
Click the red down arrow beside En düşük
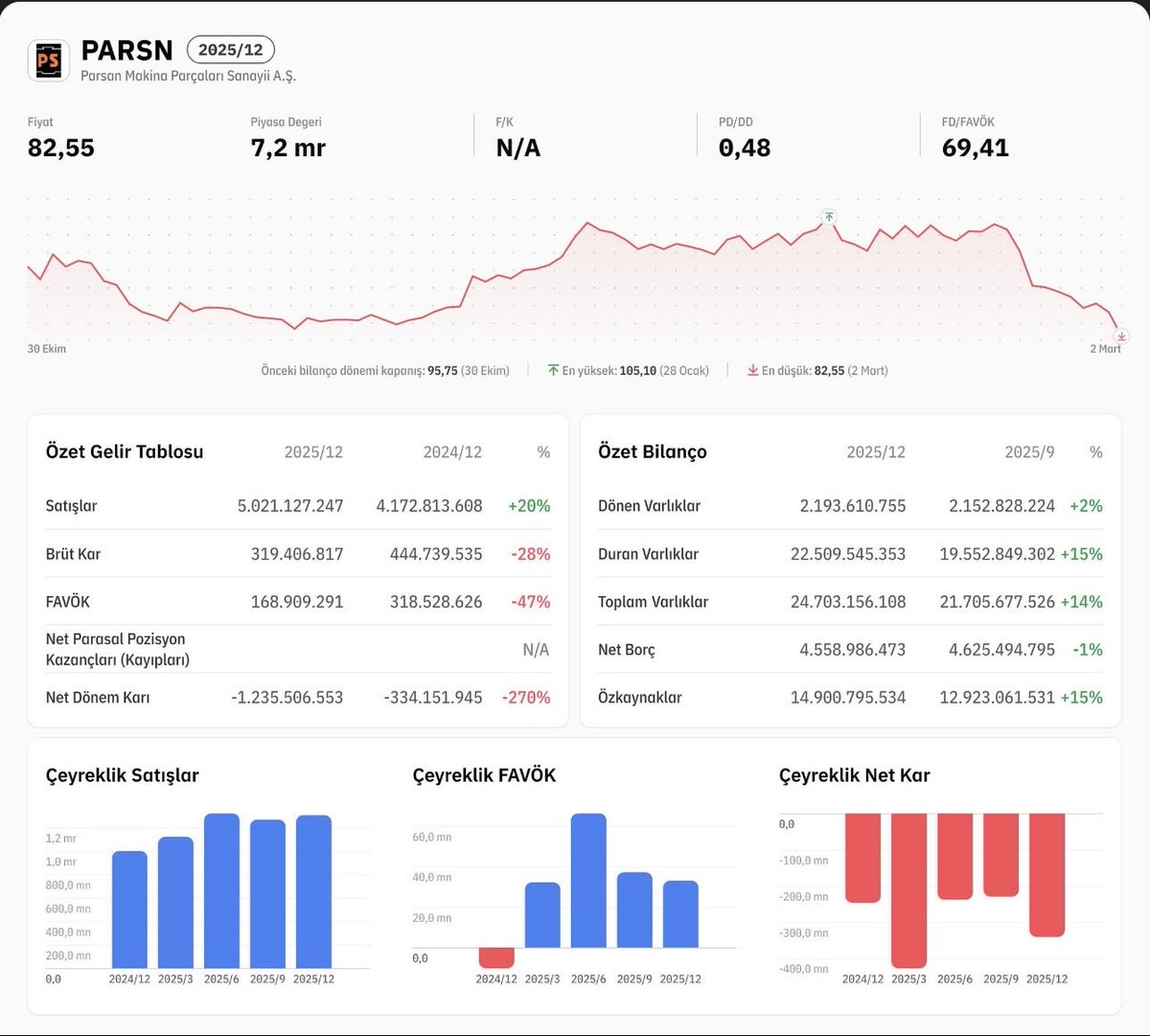point(753,371)
